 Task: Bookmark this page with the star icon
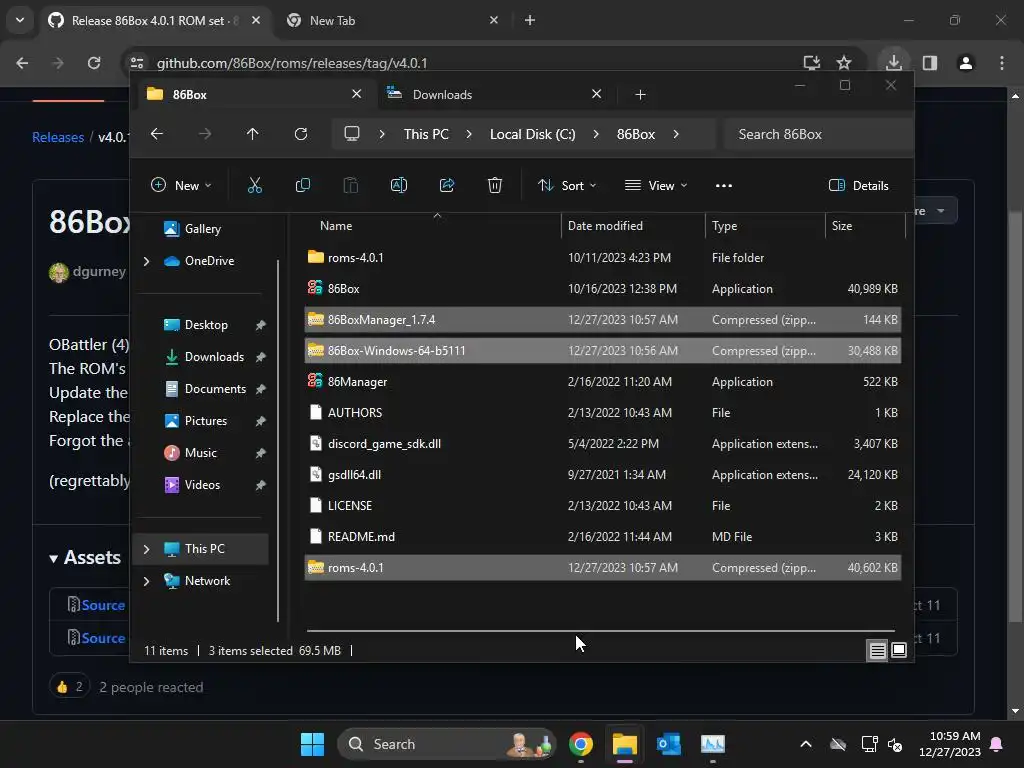[x=844, y=63]
